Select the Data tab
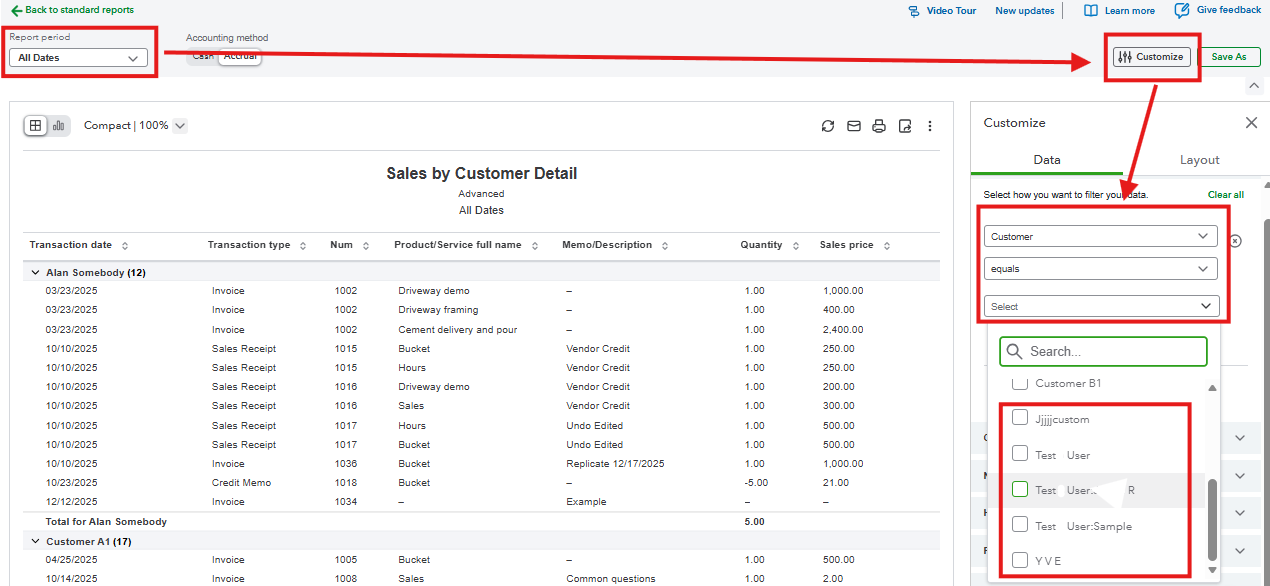1270x586 pixels. point(1046,160)
